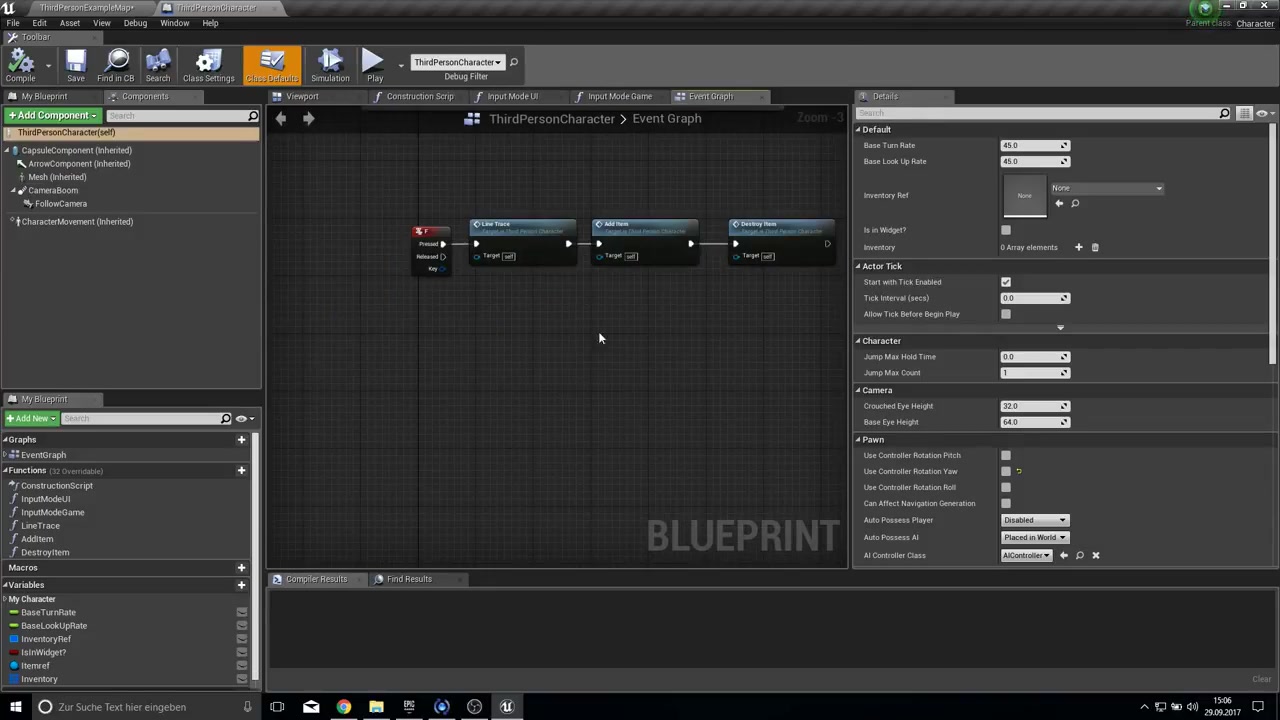Use selected asset for Inventory Ref

click(x=1059, y=204)
